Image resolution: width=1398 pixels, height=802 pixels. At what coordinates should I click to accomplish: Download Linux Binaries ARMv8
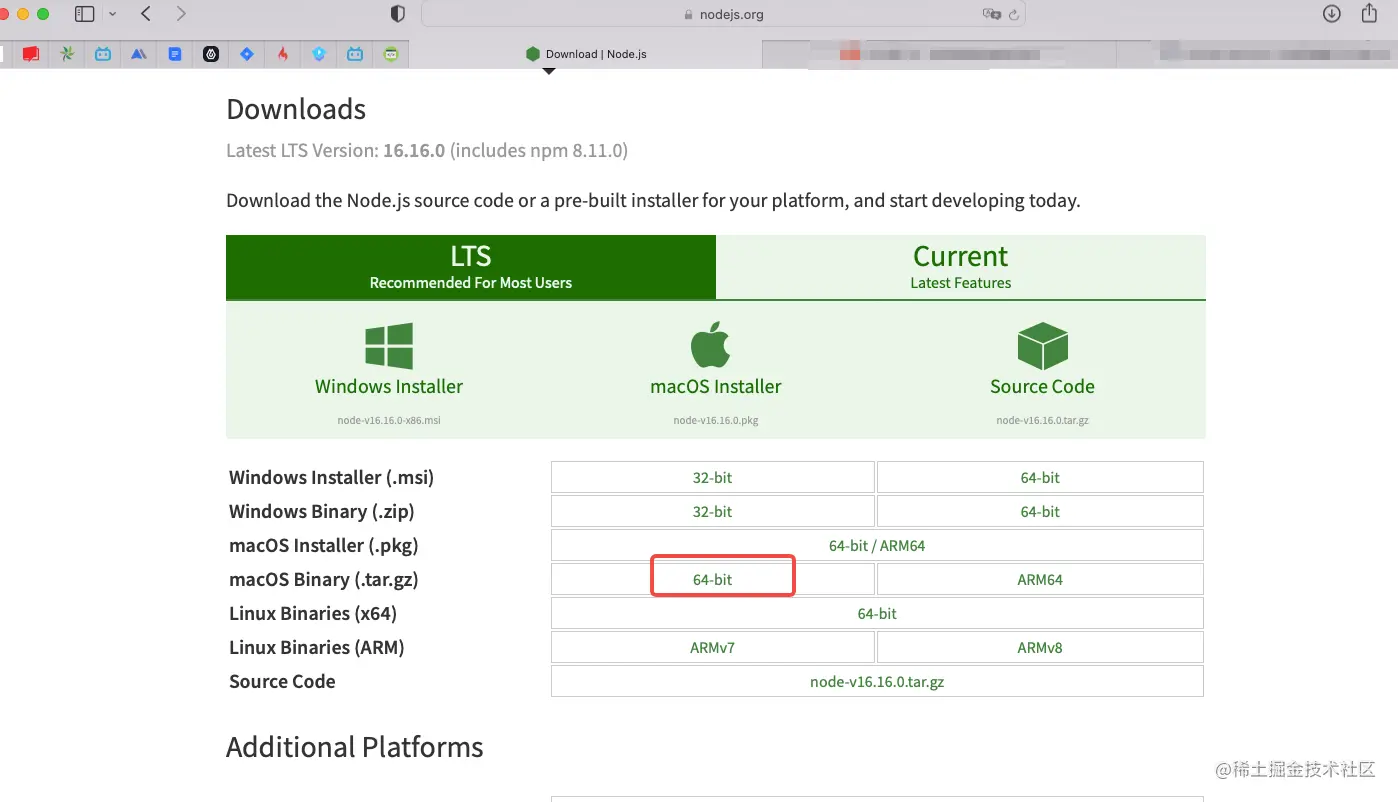1040,647
